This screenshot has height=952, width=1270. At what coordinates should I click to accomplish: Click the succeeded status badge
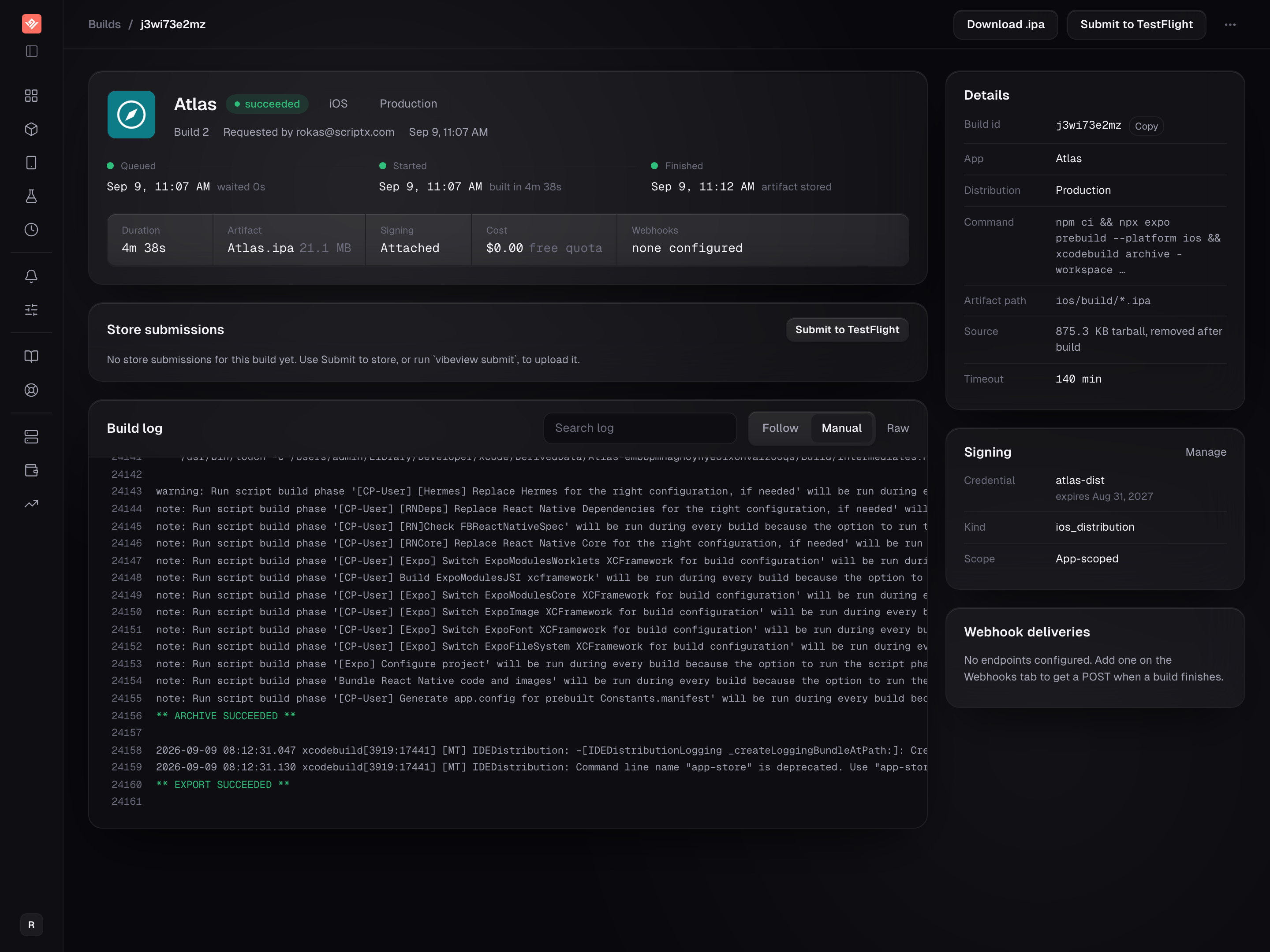click(x=267, y=104)
